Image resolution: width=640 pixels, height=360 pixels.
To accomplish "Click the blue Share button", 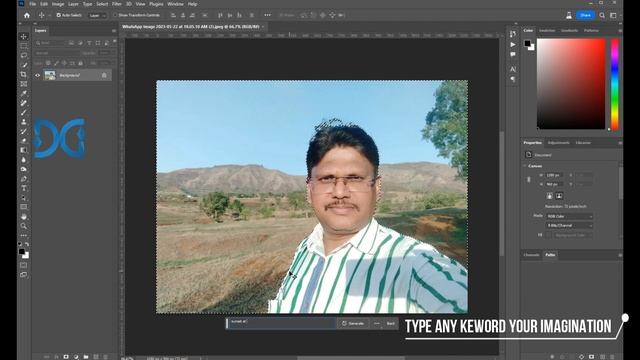I will pos(585,15).
